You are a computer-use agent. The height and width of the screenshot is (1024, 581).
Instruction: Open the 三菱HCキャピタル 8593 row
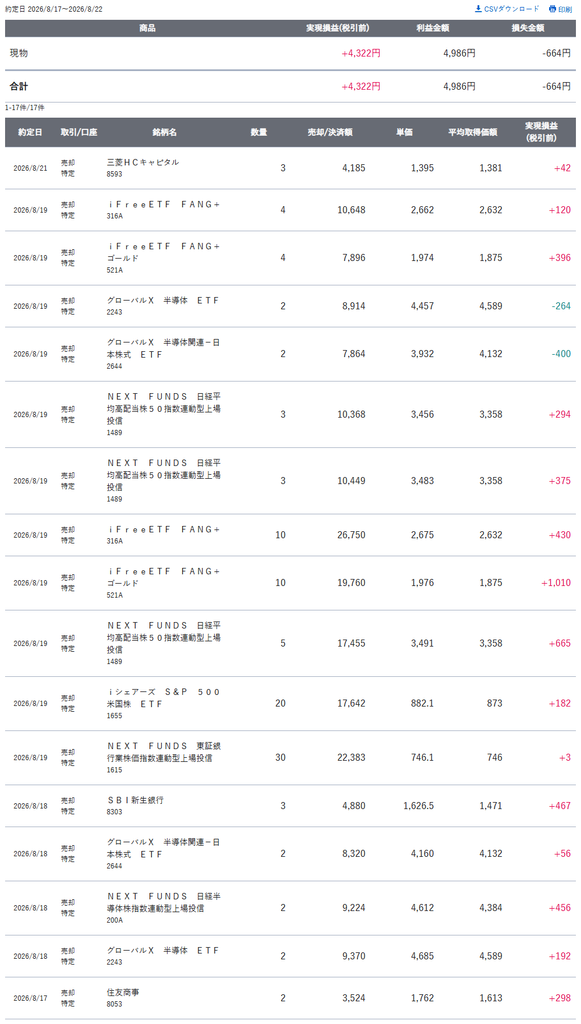[290, 168]
